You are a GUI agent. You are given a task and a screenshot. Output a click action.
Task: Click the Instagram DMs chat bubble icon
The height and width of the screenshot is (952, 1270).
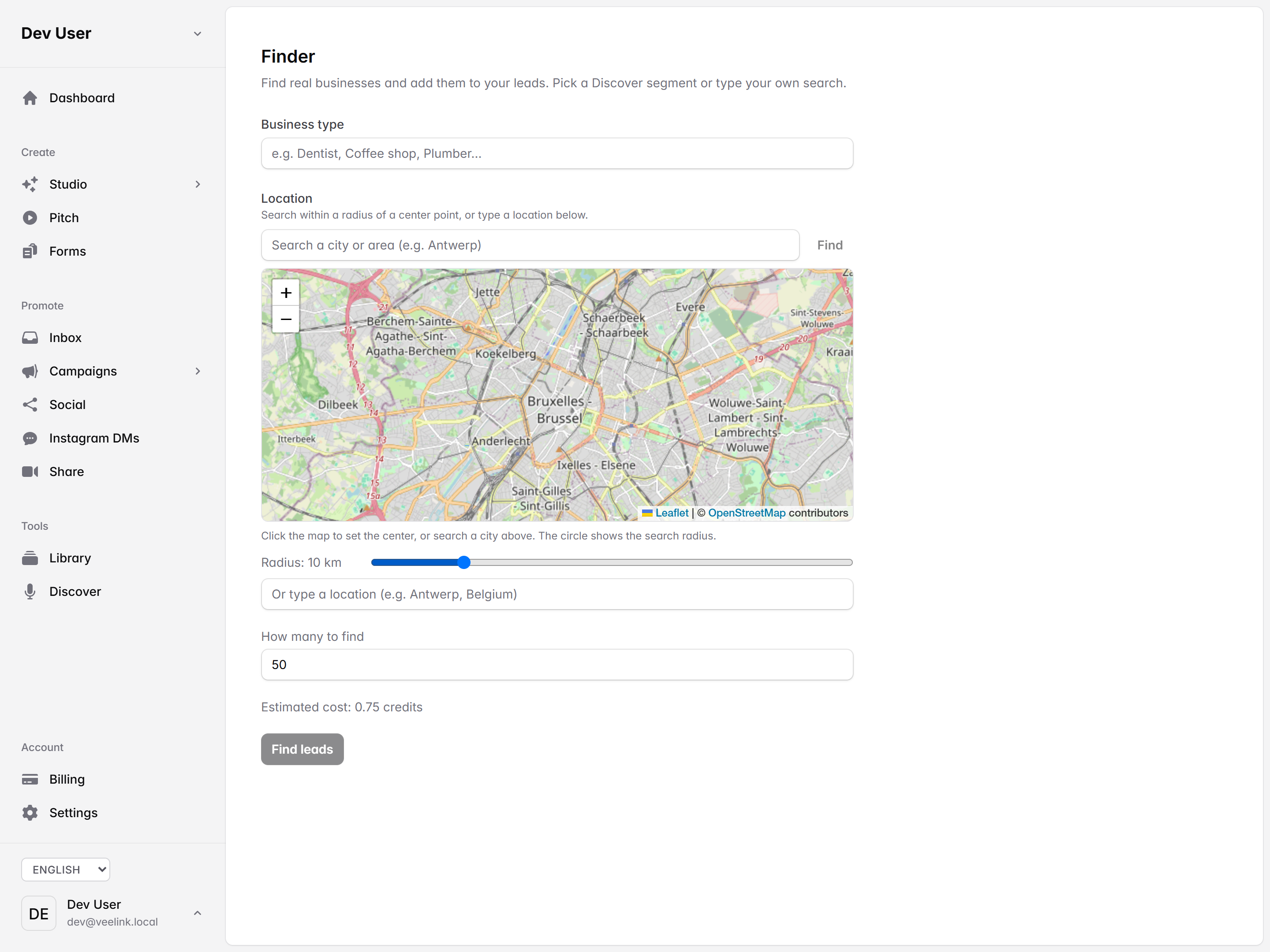(x=30, y=439)
